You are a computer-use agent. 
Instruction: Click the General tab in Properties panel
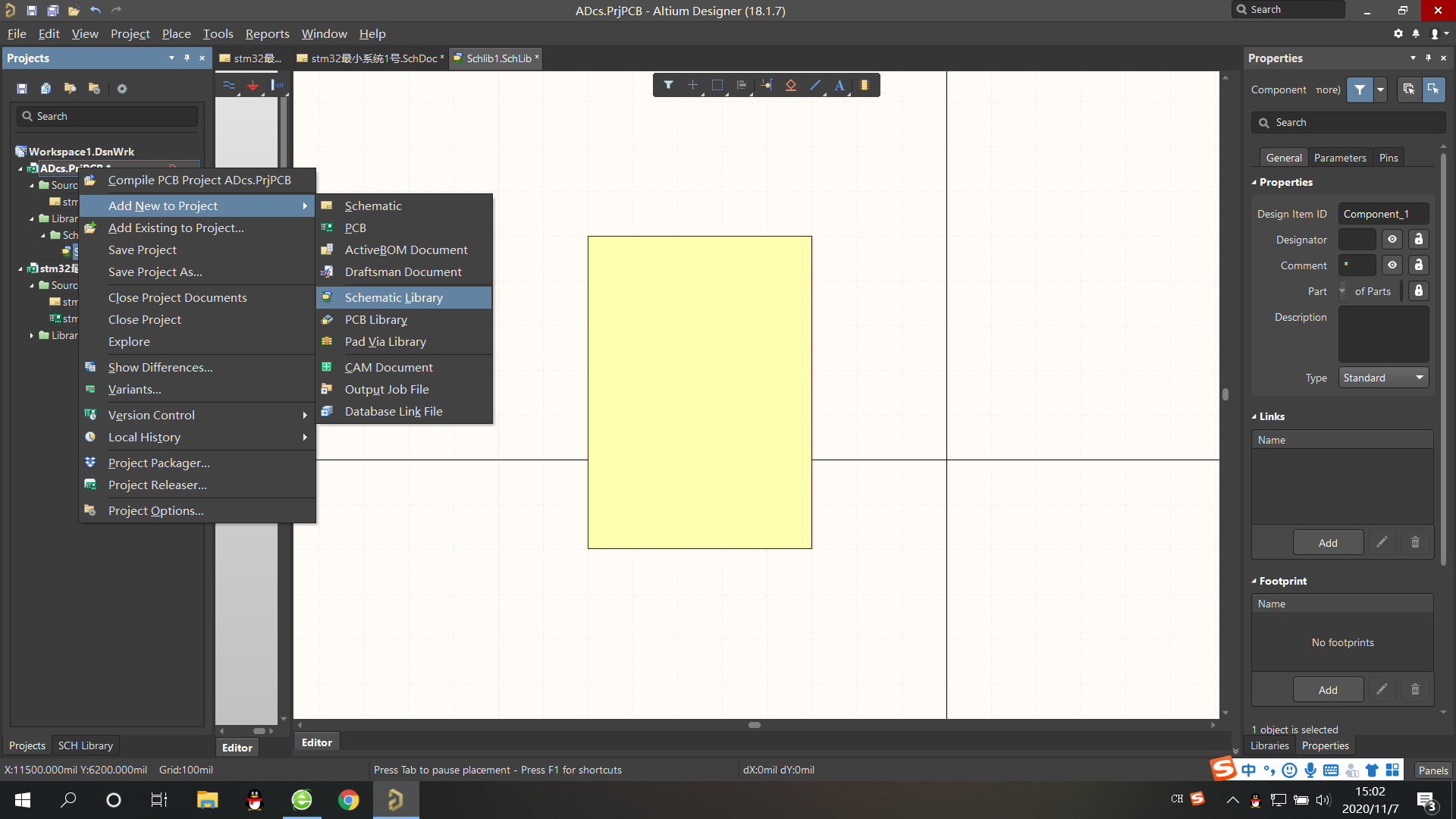pyautogui.click(x=1284, y=157)
